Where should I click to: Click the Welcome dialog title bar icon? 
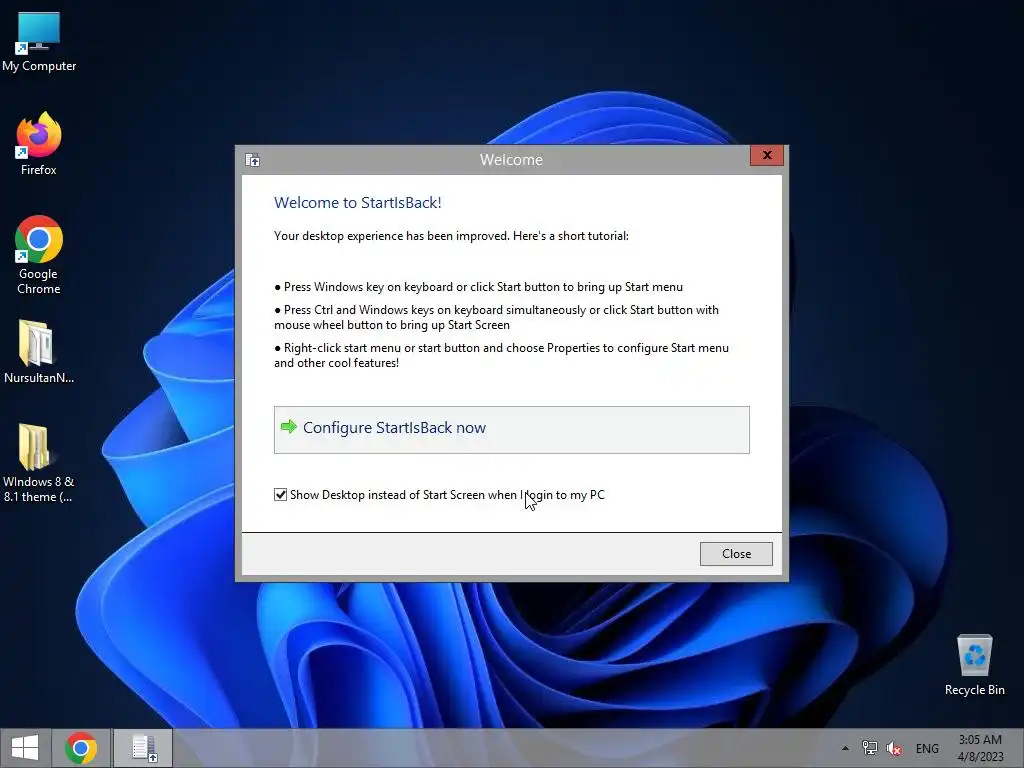pos(253,160)
